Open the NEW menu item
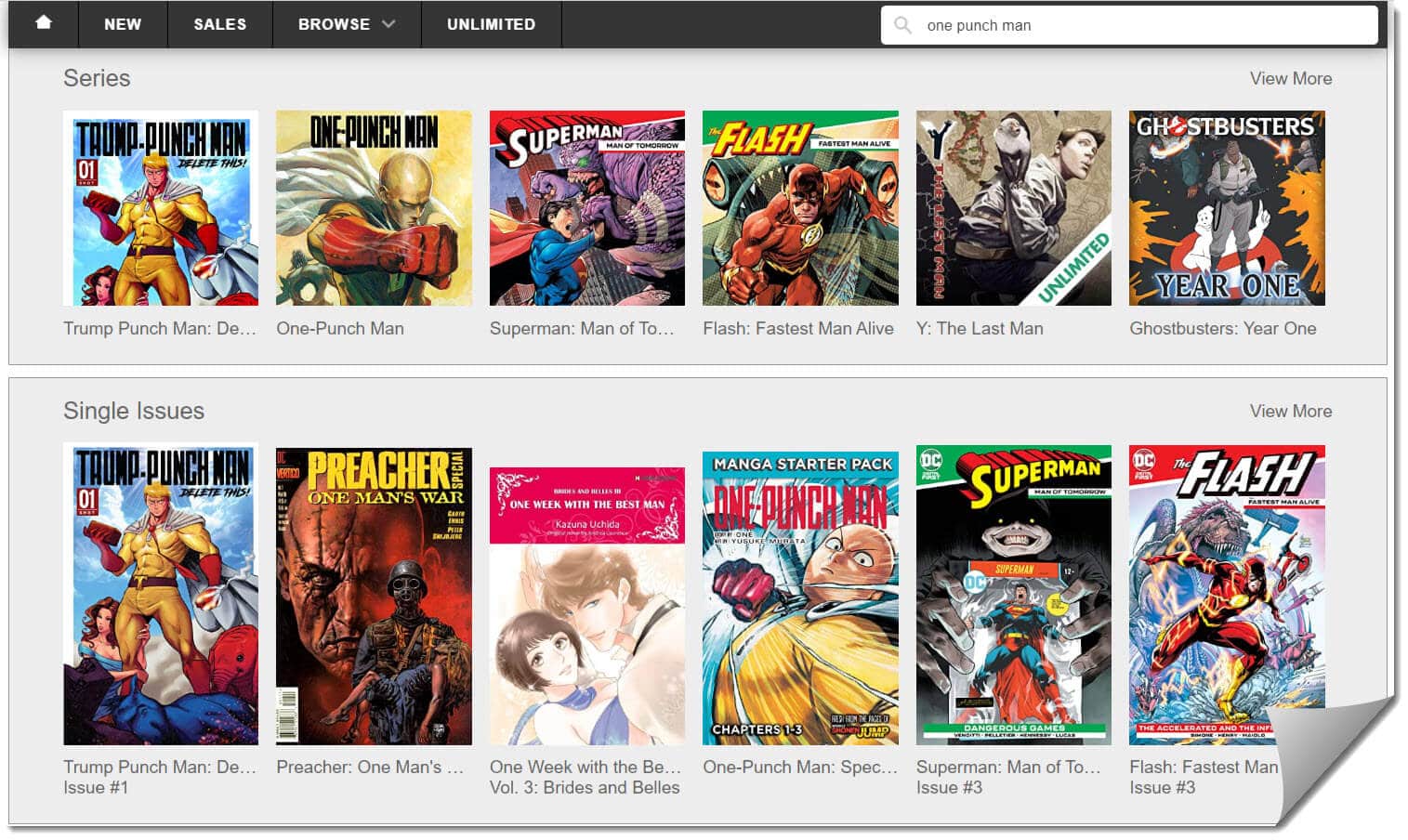 click(123, 24)
